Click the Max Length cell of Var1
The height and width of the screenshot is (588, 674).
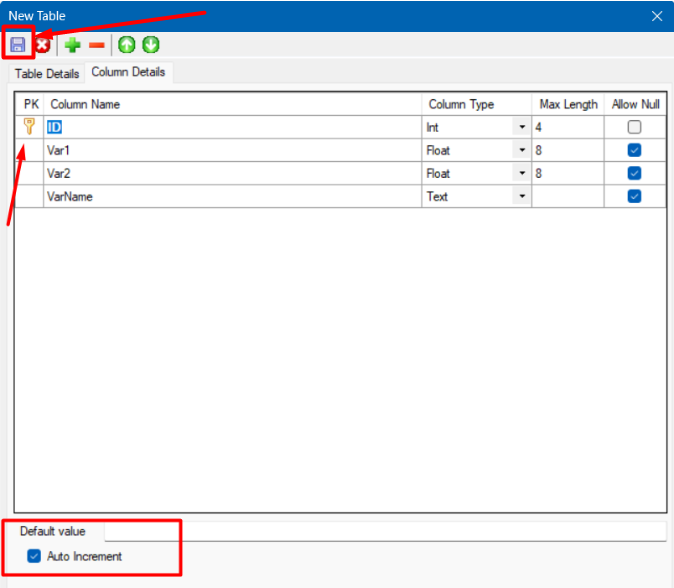[566, 150]
